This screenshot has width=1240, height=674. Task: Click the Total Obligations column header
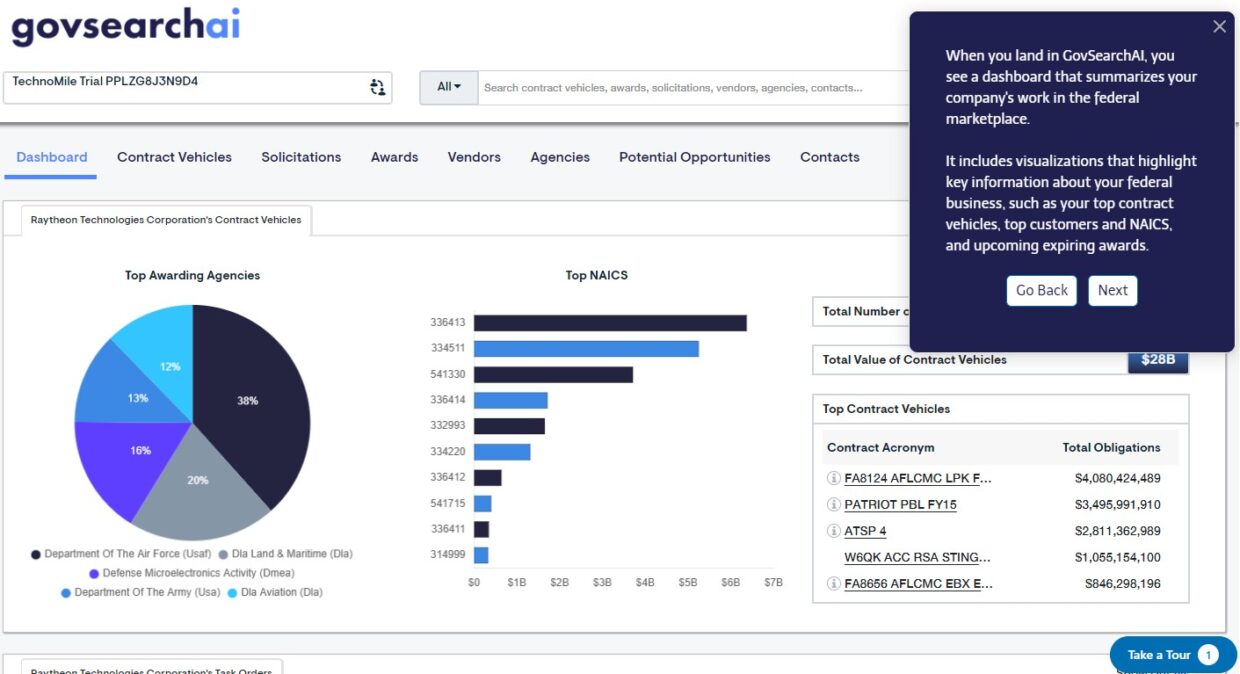[1111, 448]
